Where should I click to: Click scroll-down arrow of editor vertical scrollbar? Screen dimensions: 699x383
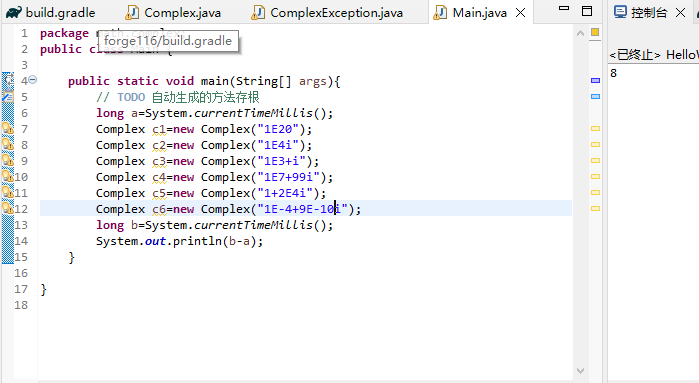pyautogui.click(x=580, y=371)
